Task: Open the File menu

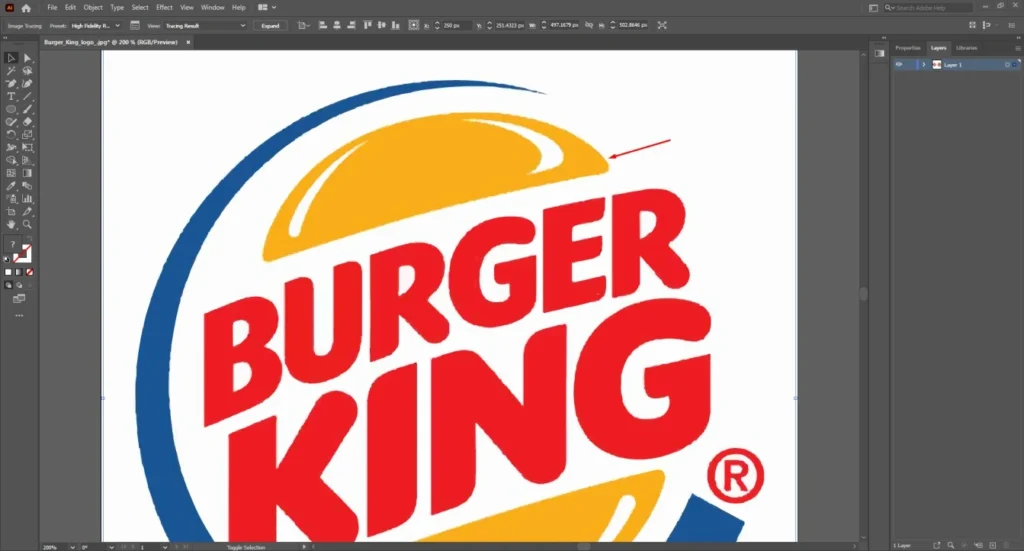Action: pyautogui.click(x=52, y=7)
